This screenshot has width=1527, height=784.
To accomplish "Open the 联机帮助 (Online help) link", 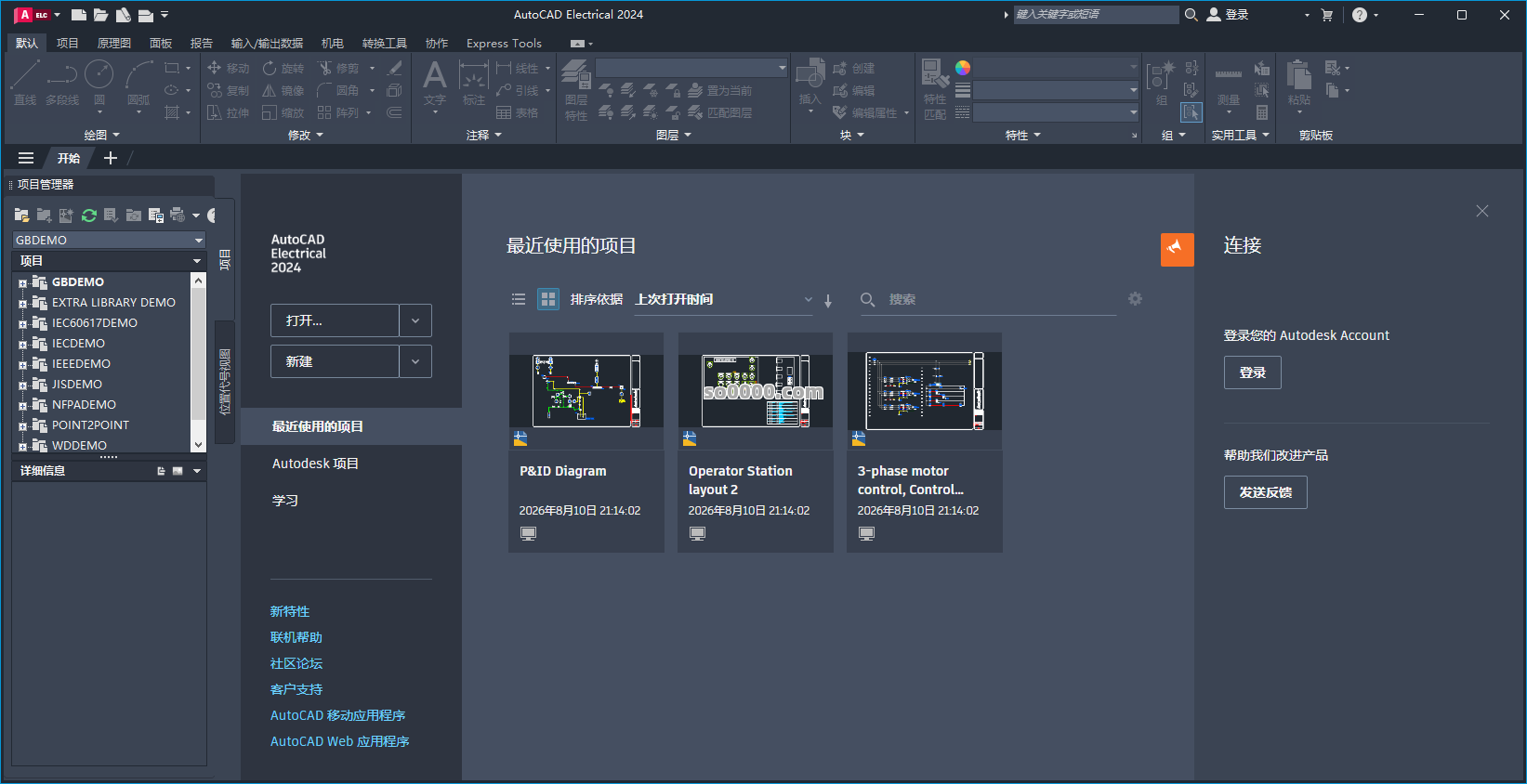I will 296,637.
